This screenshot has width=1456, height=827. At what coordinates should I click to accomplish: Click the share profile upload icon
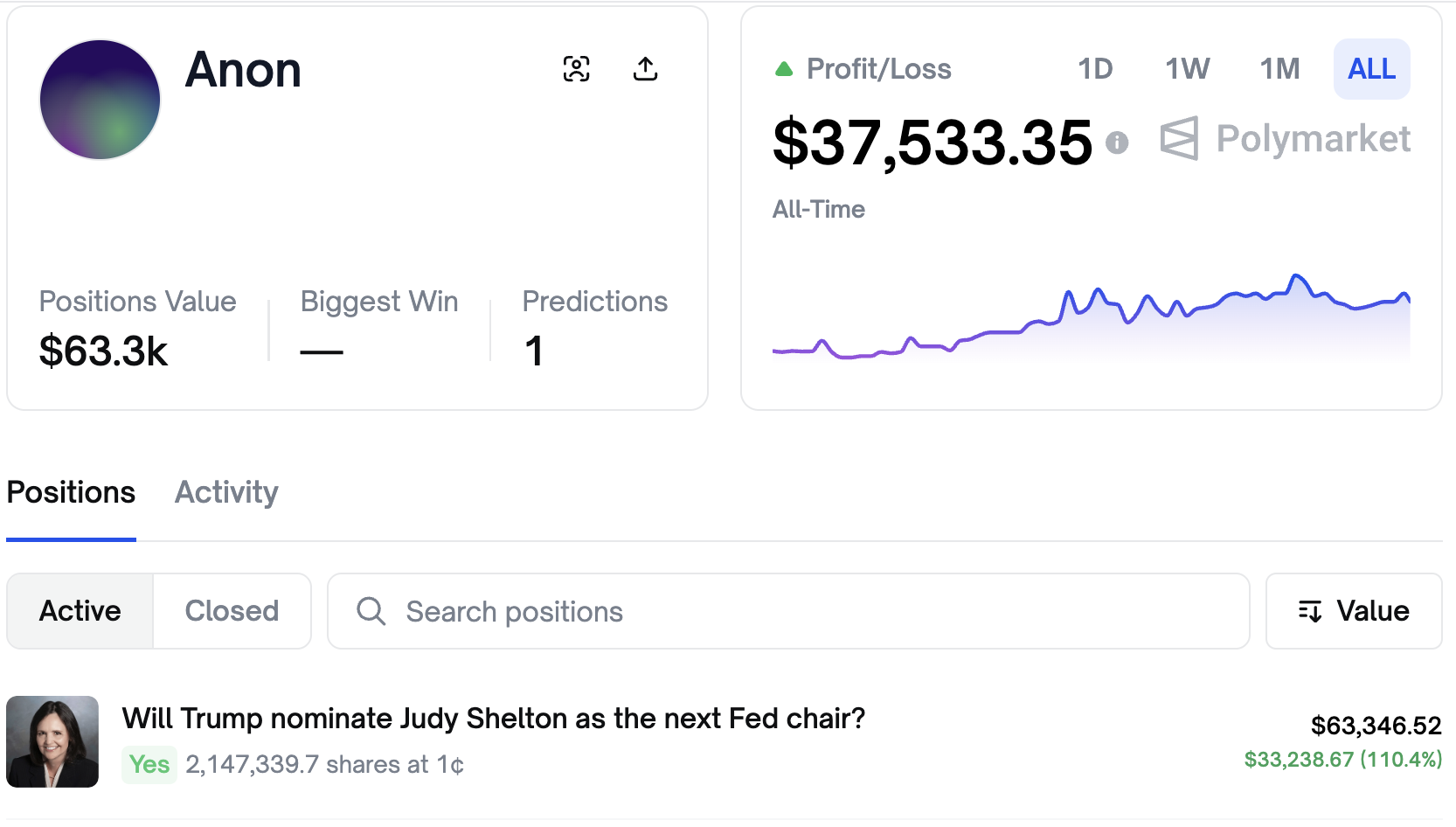pyautogui.click(x=645, y=69)
